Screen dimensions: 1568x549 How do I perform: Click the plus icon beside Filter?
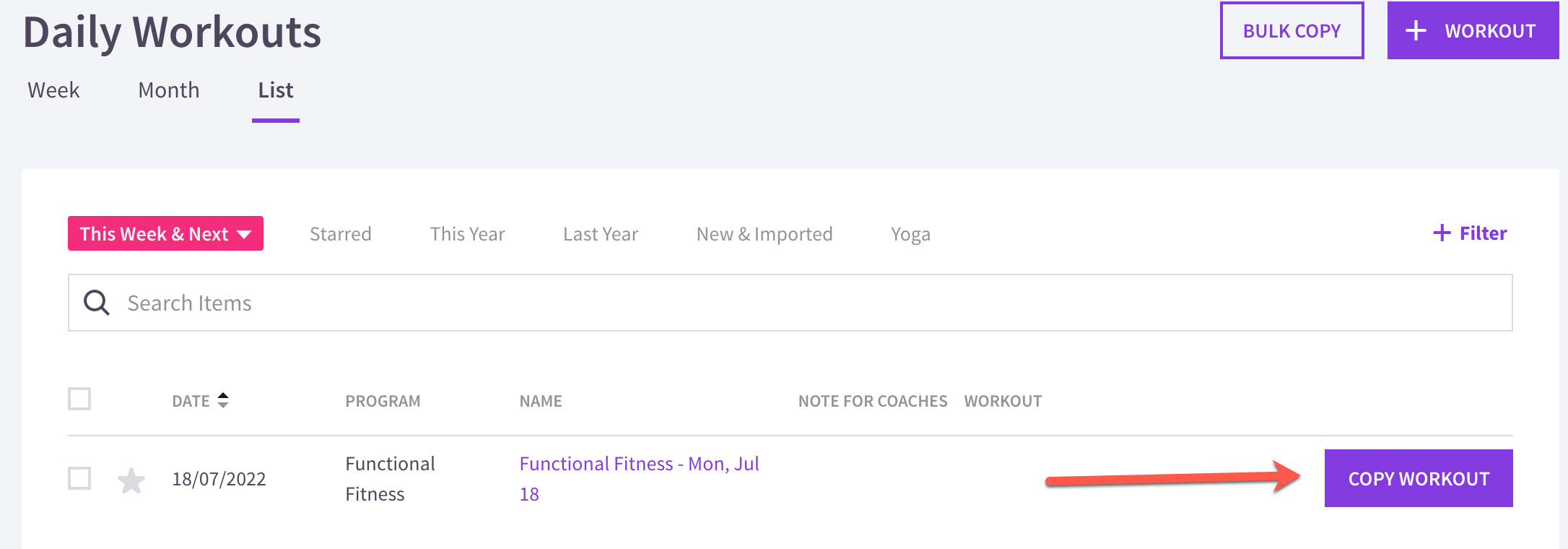click(1442, 233)
